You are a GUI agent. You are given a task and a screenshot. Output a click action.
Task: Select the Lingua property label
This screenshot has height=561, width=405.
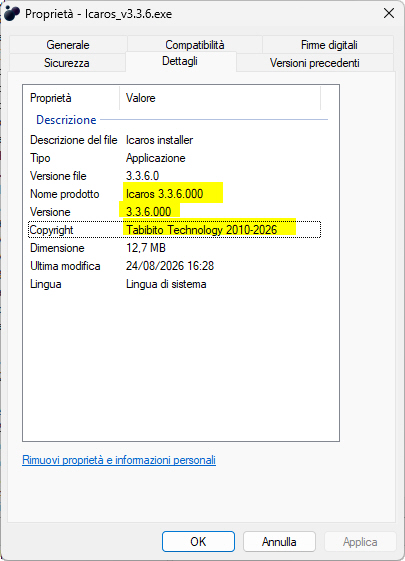tap(46, 284)
